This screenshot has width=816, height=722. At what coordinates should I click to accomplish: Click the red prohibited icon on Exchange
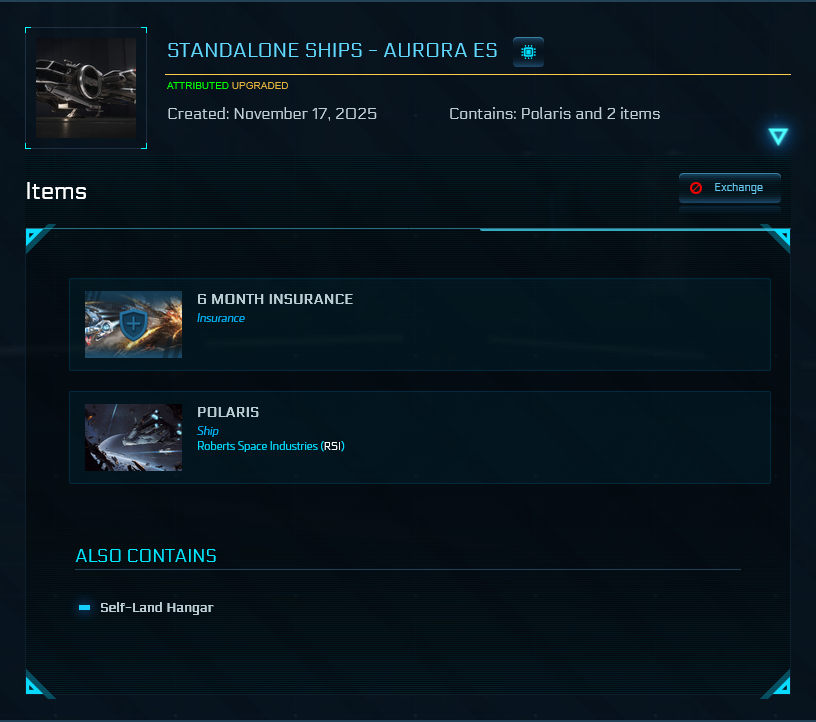(x=696, y=188)
